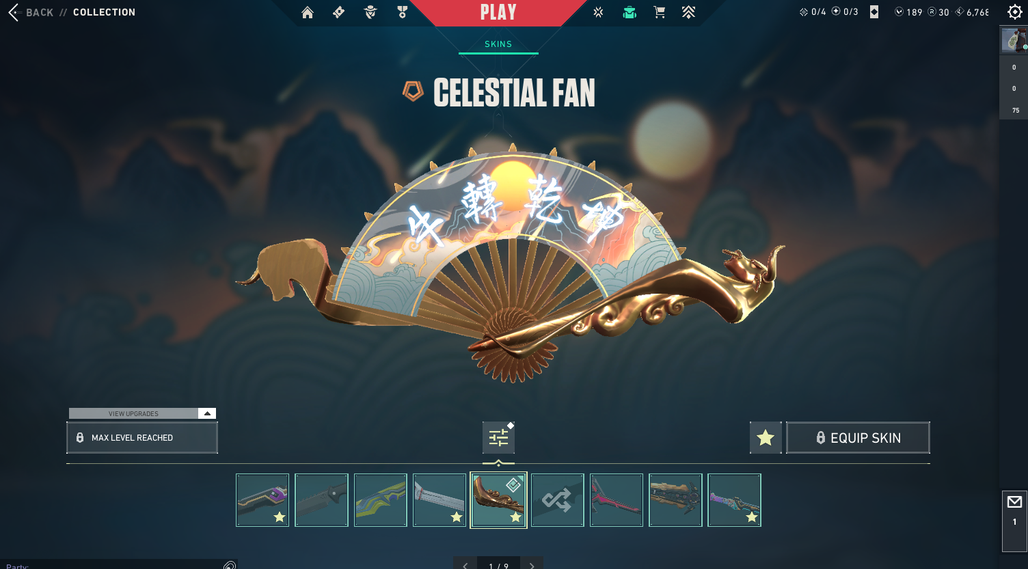
Task: Open the Collection backpack tab
Action: (629, 12)
